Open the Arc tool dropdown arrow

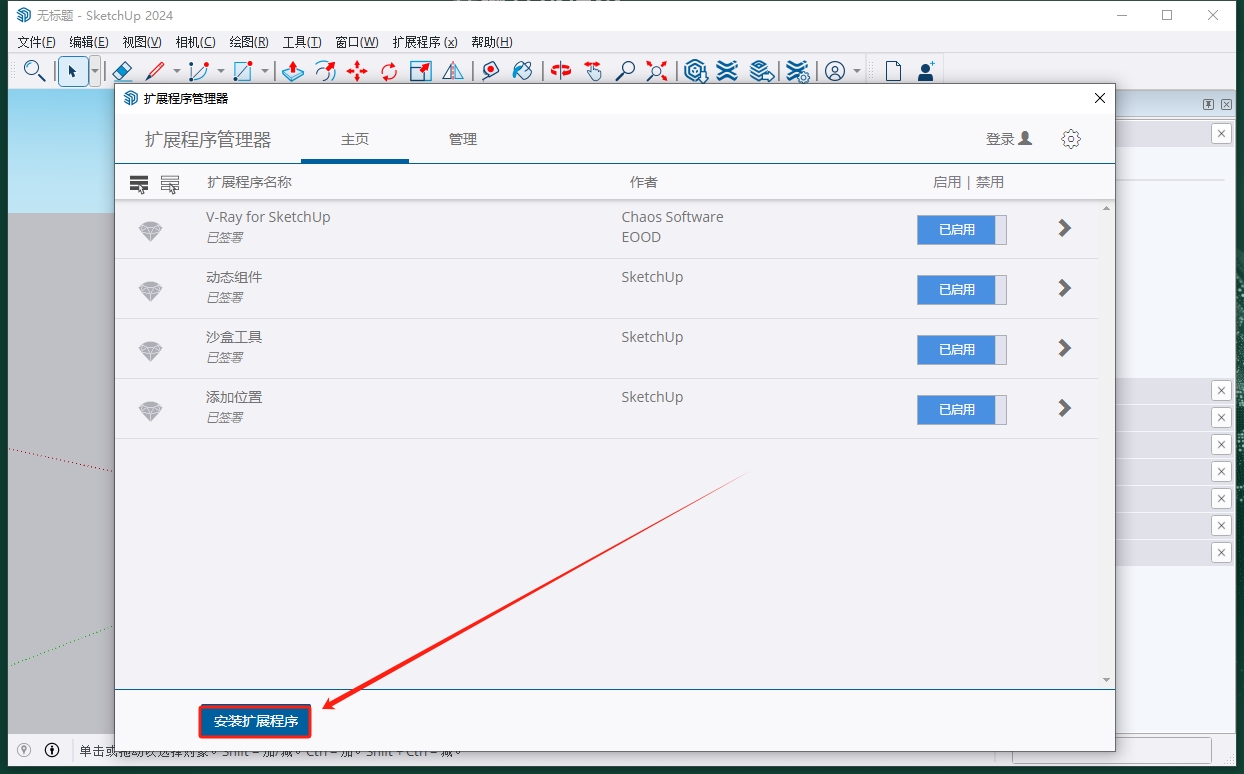click(x=220, y=71)
